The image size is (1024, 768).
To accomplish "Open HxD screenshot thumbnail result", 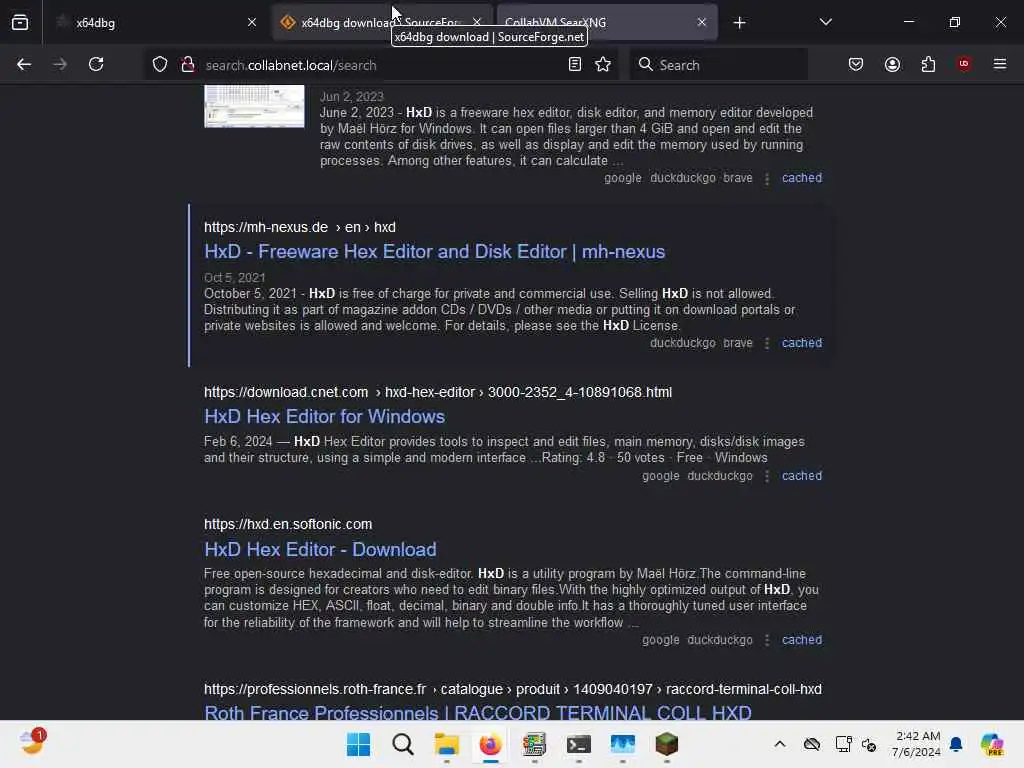I will click(254, 106).
